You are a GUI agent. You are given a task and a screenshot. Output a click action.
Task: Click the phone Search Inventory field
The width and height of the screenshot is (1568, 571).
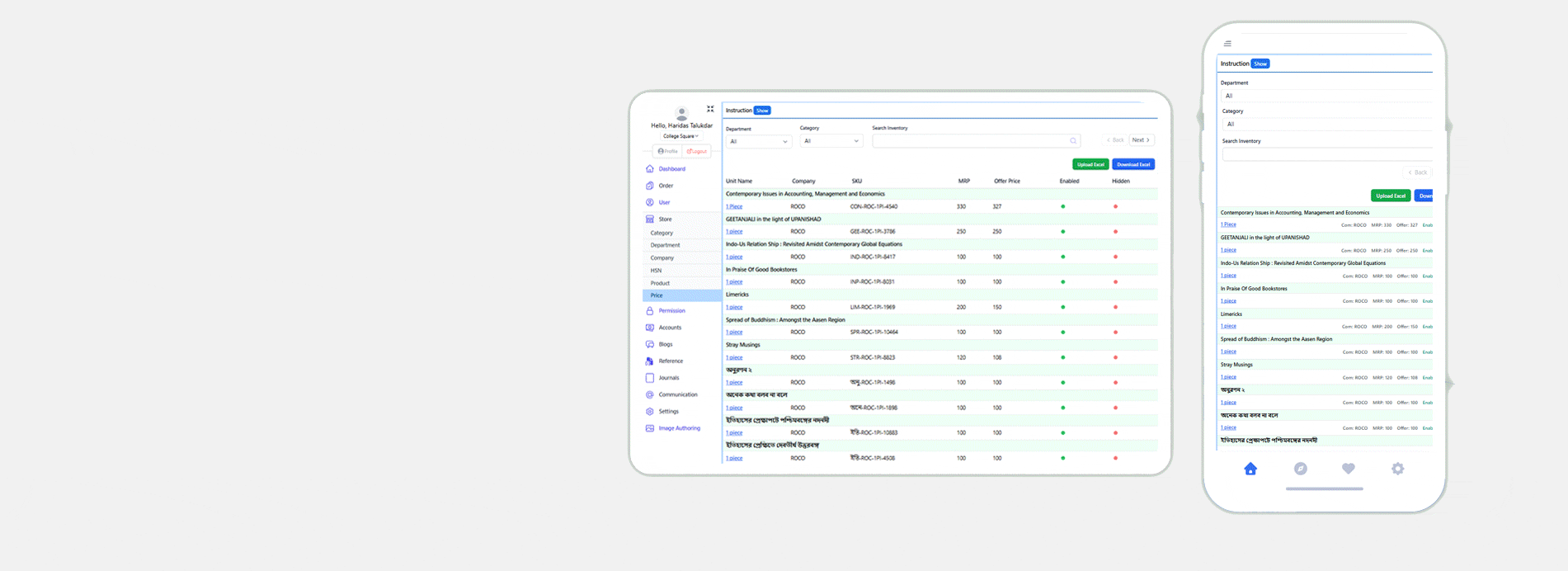point(1326,154)
